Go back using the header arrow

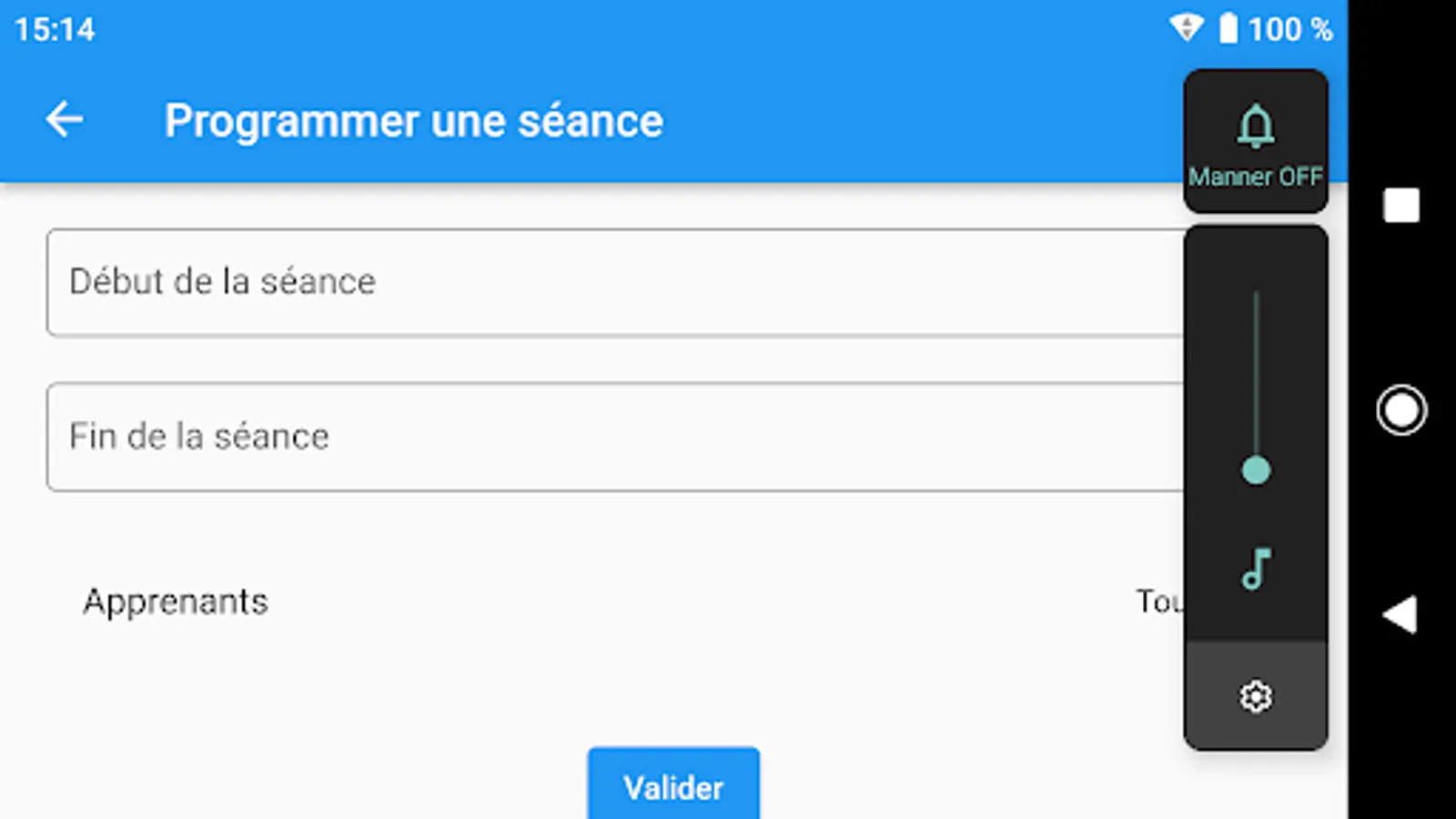pos(65,119)
